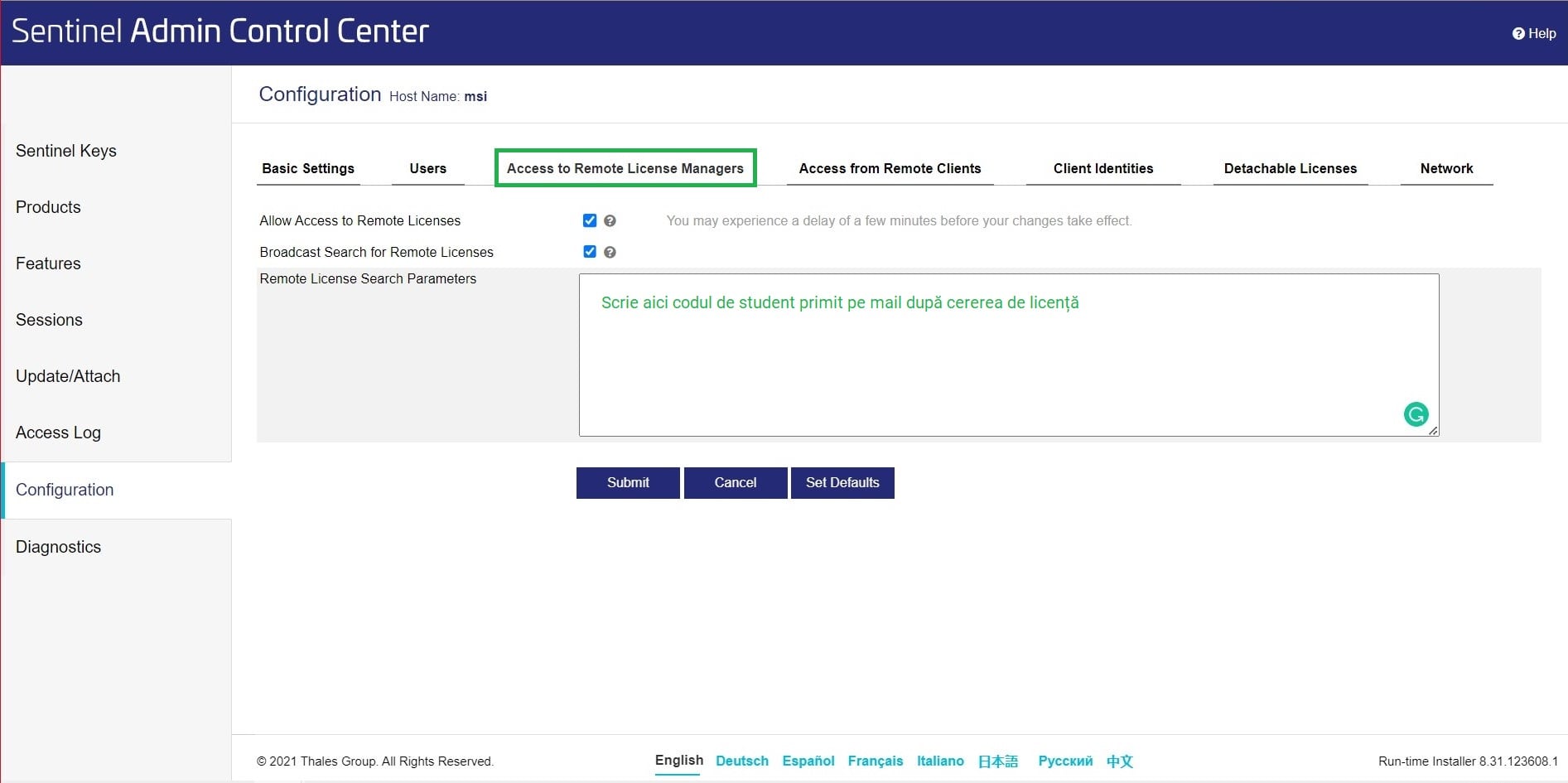Click the Help question mark icon
The height and width of the screenshot is (783, 1568).
click(x=1518, y=34)
